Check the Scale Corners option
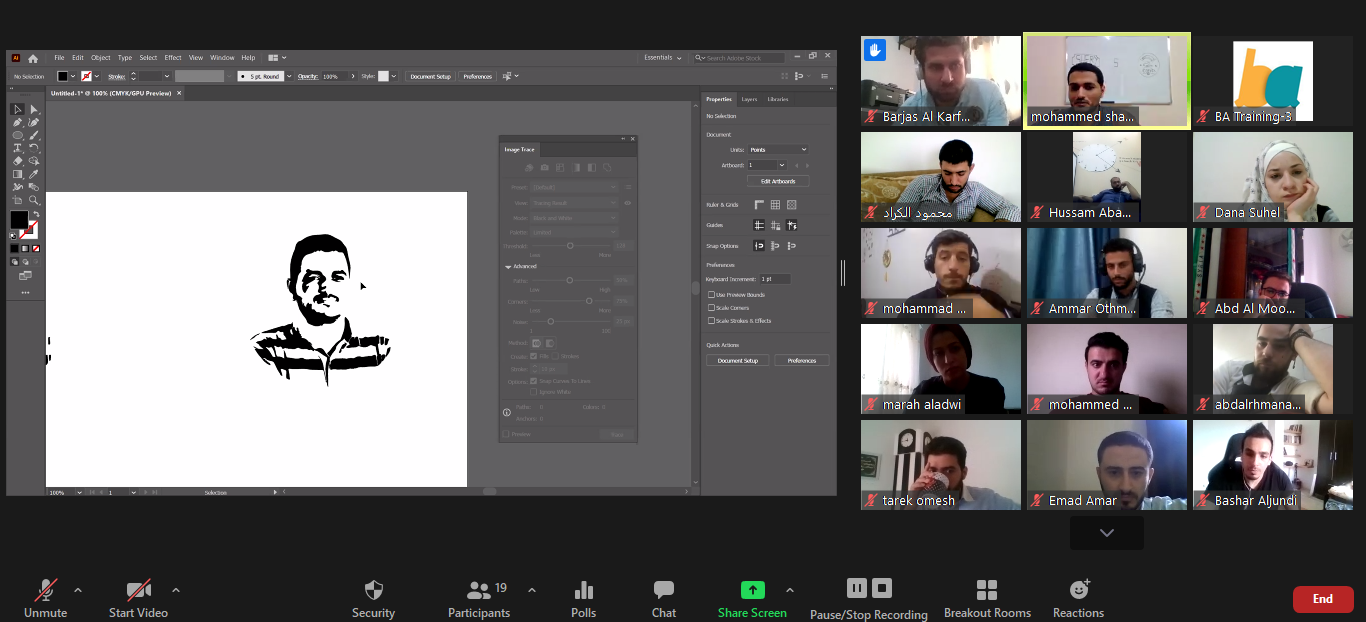The width and height of the screenshot is (1366, 622). (711, 308)
